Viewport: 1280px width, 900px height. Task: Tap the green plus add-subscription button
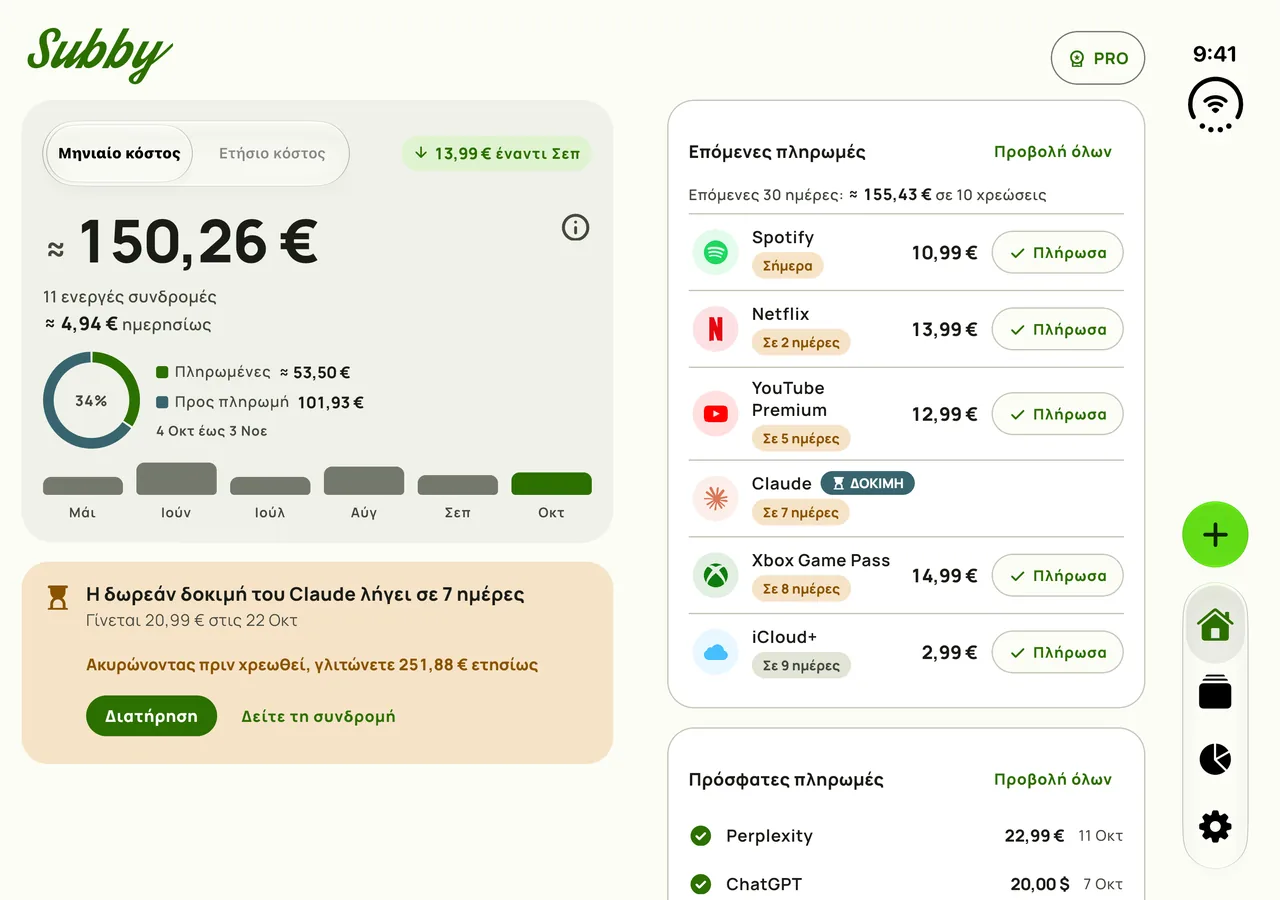[1215, 535]
